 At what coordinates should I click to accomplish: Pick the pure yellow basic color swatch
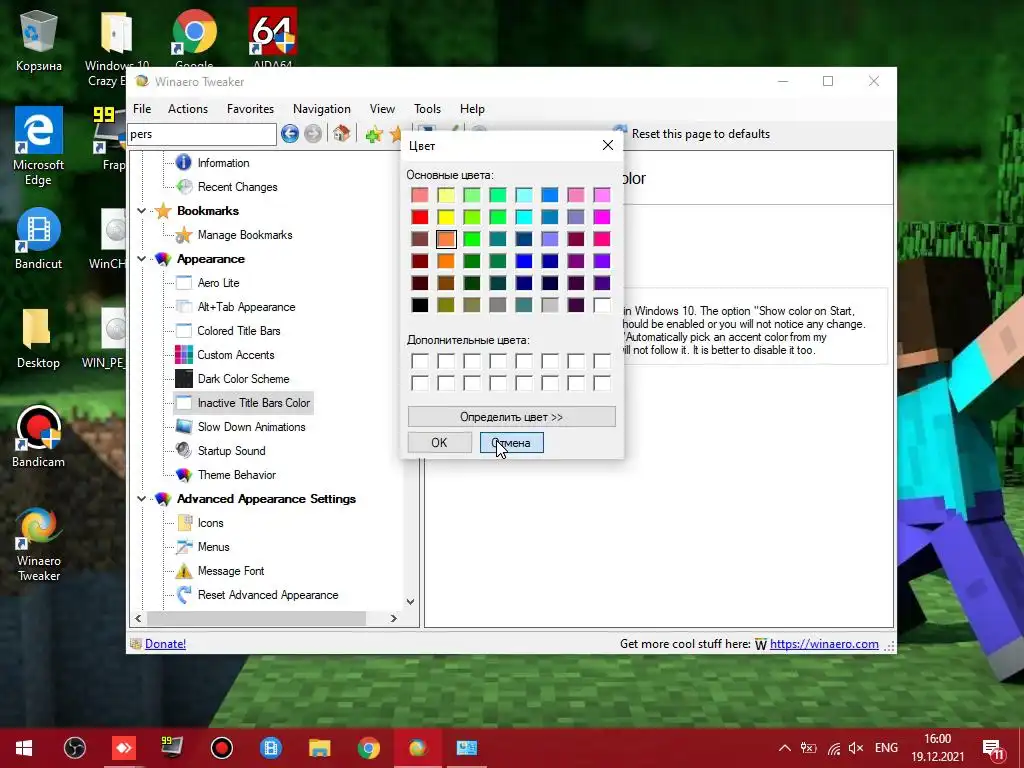446,217
